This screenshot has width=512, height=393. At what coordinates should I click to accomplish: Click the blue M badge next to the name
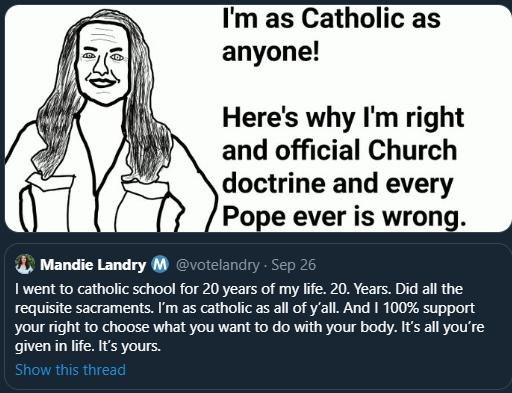[x=160, y=265]
